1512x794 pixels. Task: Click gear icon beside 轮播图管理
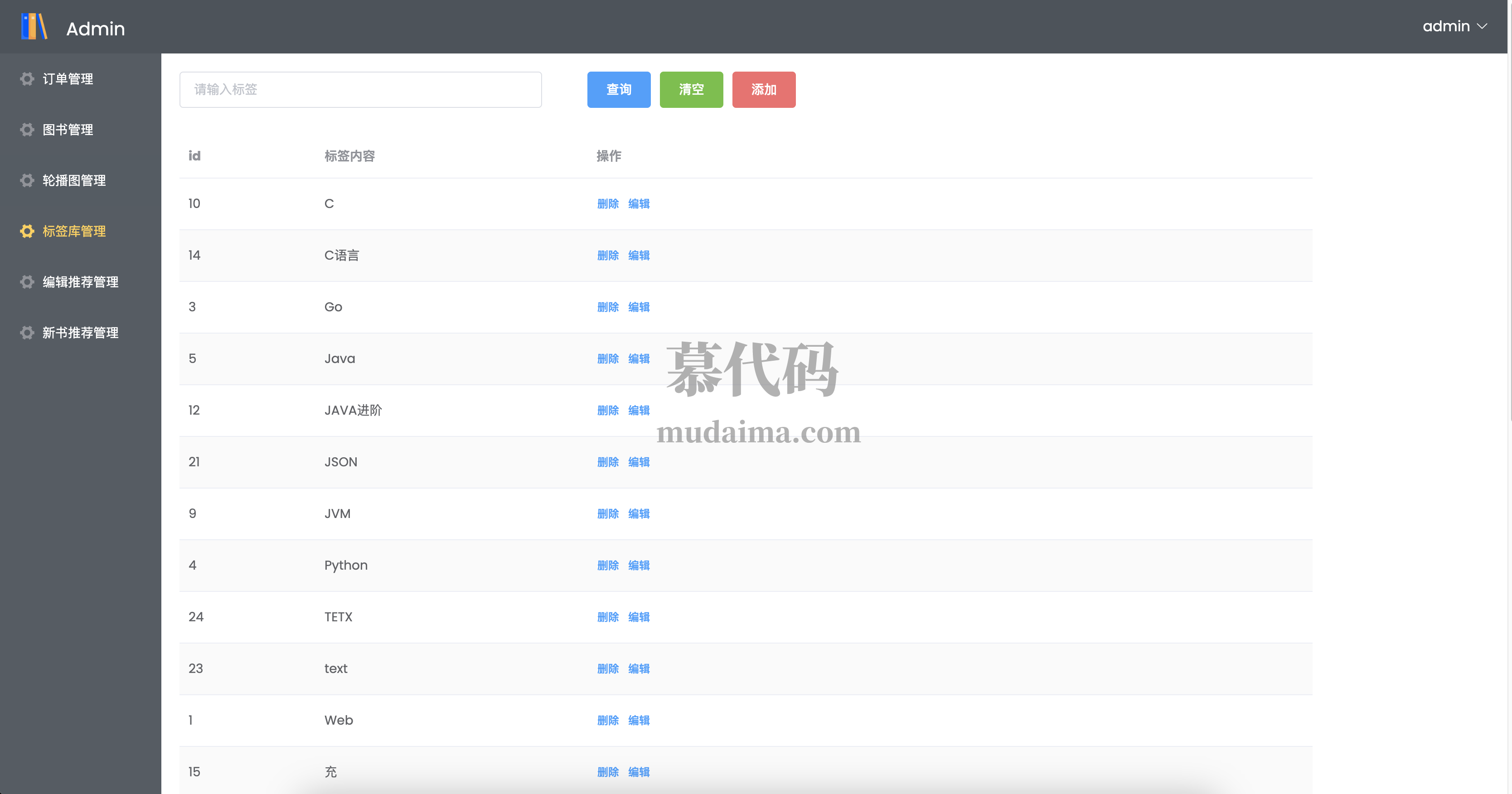tap(27, 180)
